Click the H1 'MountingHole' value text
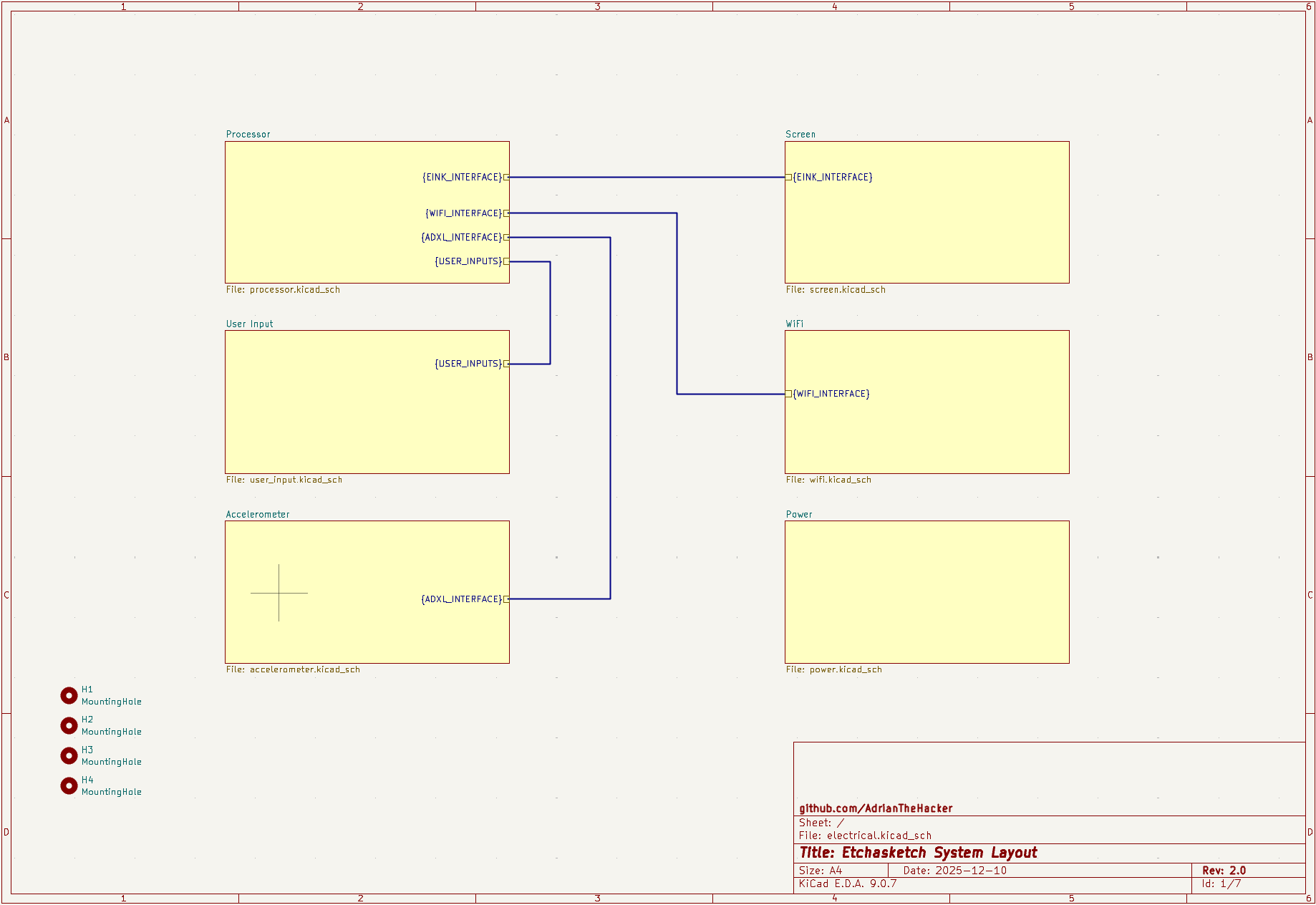The image size is (1316, 905). pos(112,702)
